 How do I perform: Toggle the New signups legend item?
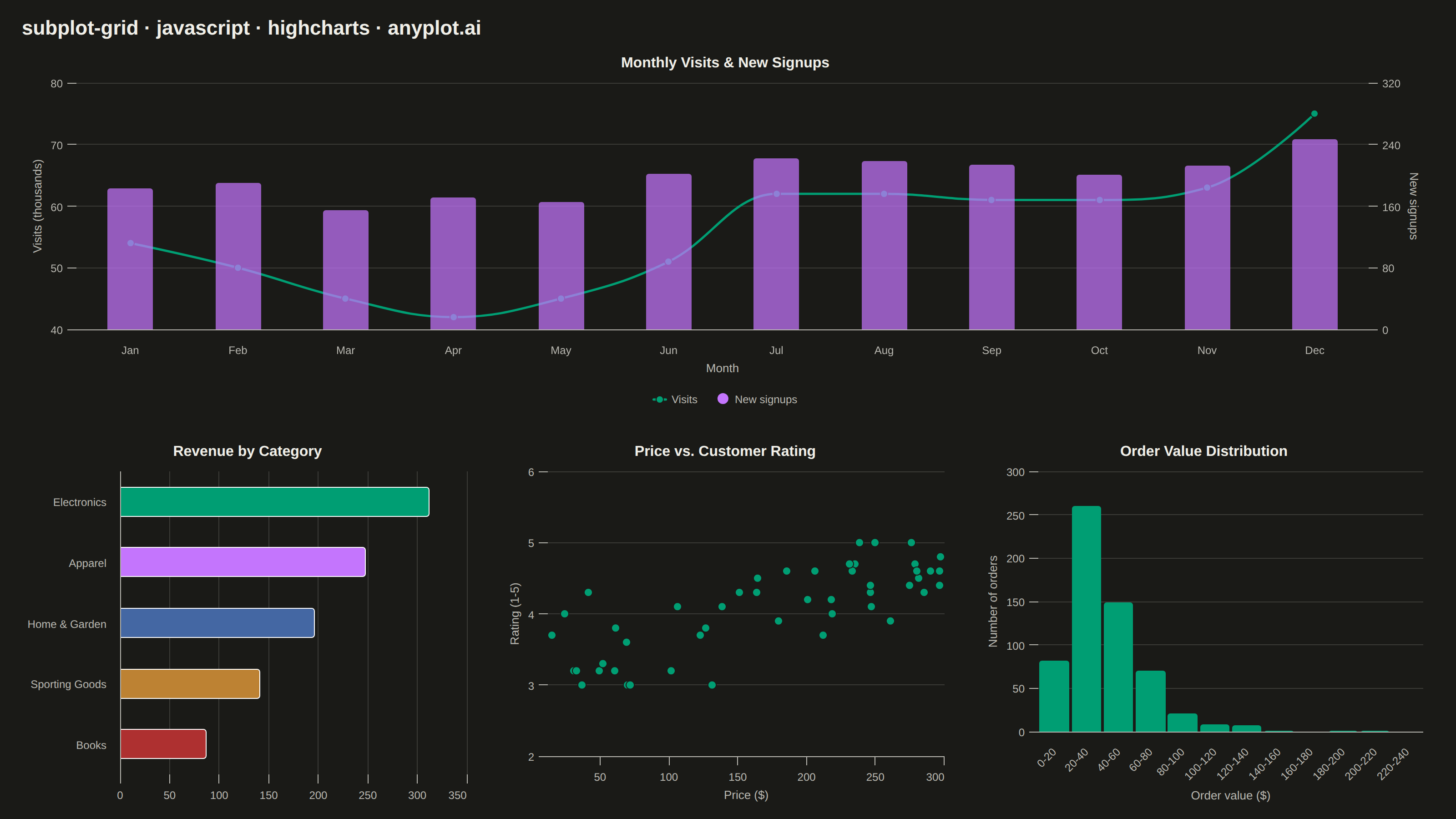[757, 399]
